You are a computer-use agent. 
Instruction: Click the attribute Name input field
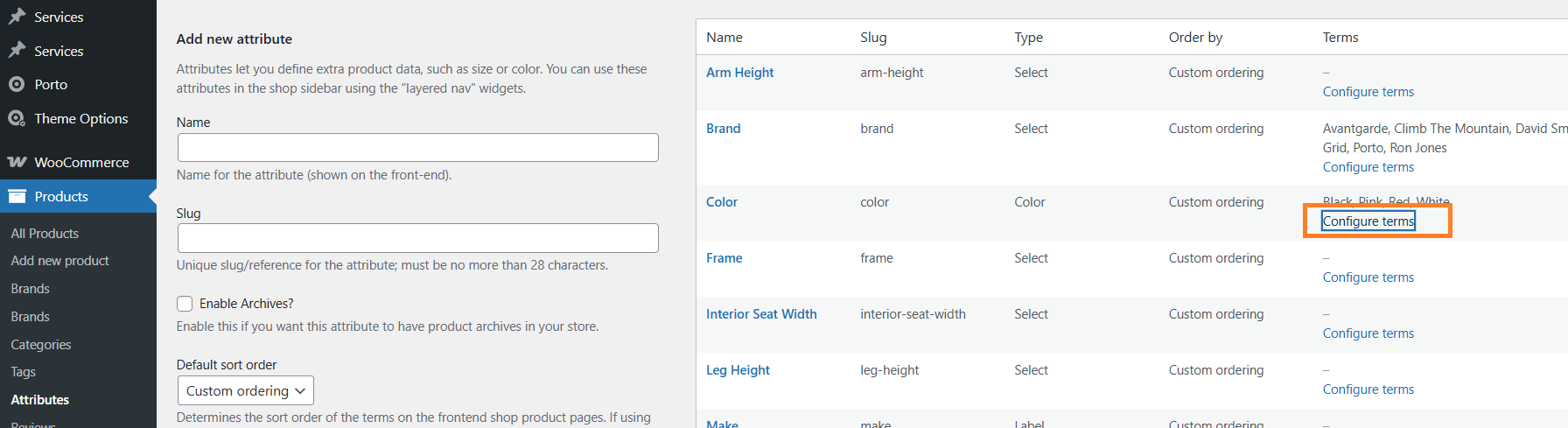[417, 148]
